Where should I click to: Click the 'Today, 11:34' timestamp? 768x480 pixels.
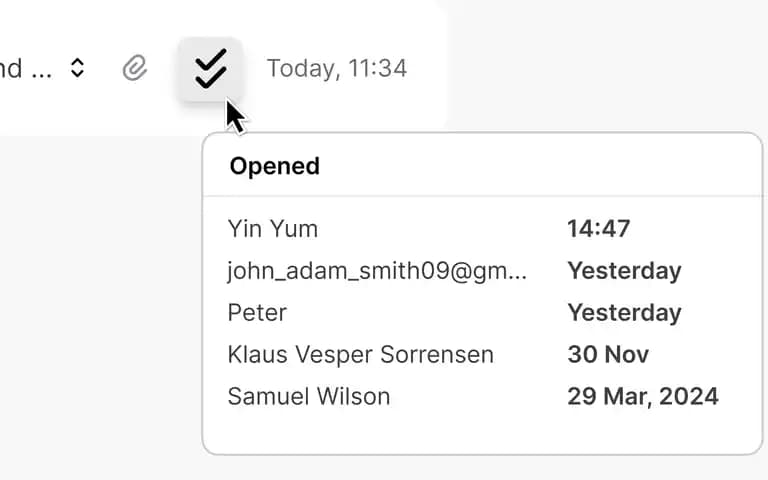pos(336,68)
